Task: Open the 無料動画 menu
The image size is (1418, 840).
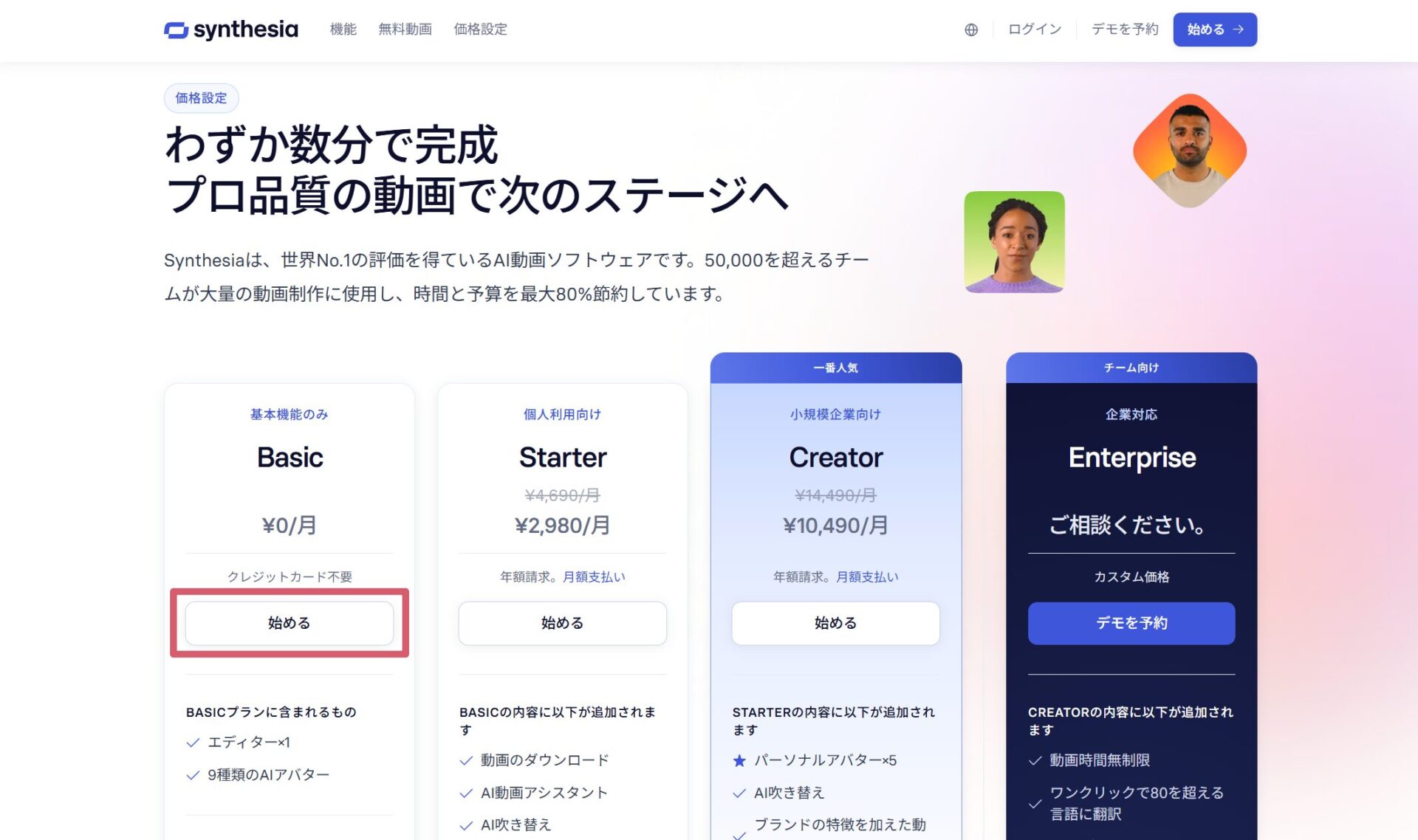Action: tap(405, 30)
